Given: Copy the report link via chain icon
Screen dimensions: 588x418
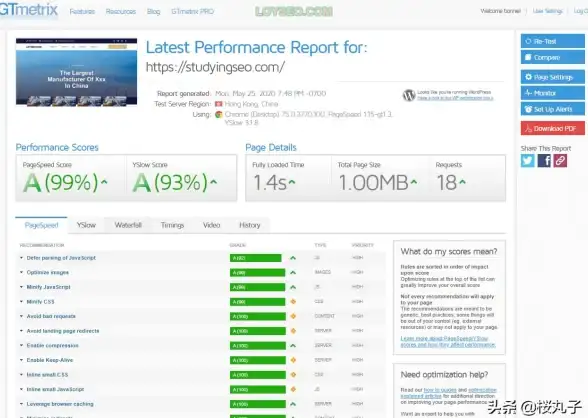Looking at the screenshot, I should 560,161.
